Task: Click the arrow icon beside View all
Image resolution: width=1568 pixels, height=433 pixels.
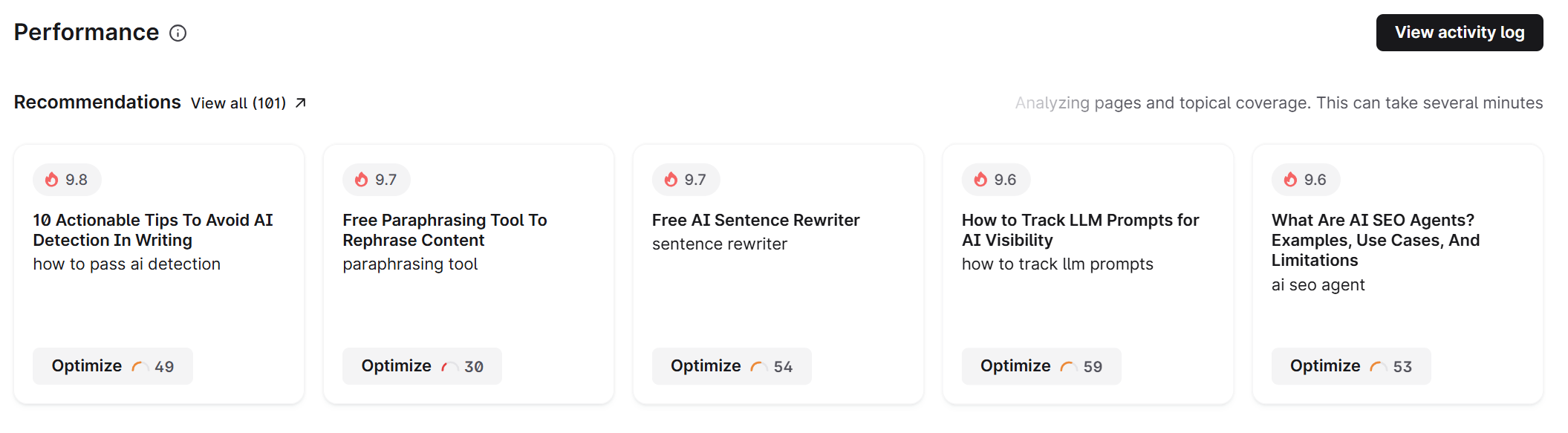Action: coord(301,103)
